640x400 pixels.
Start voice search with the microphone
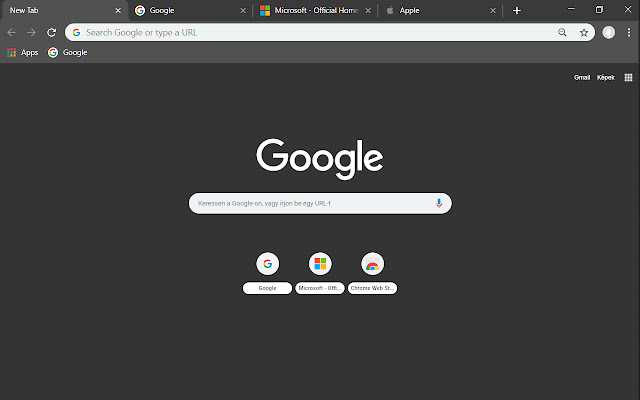click(x=439, y=203)
